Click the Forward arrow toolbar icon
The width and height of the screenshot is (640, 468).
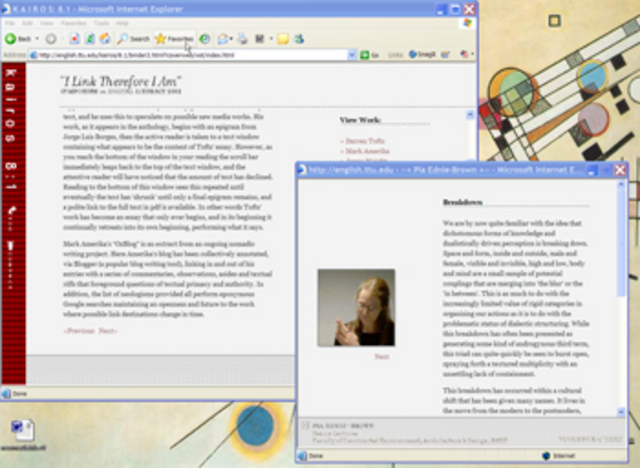tap(51, 39)
